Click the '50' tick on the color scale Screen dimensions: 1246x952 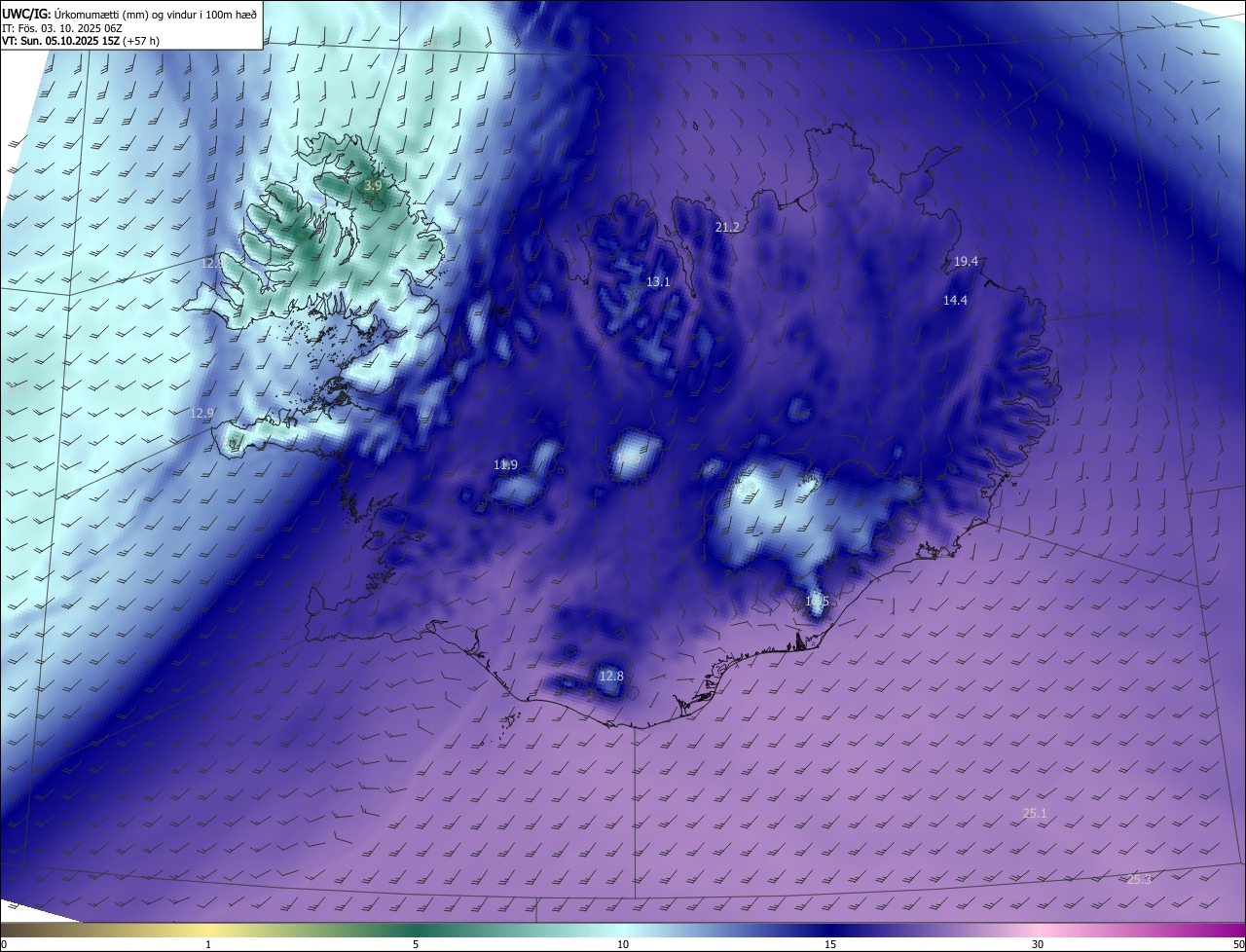1238,944
